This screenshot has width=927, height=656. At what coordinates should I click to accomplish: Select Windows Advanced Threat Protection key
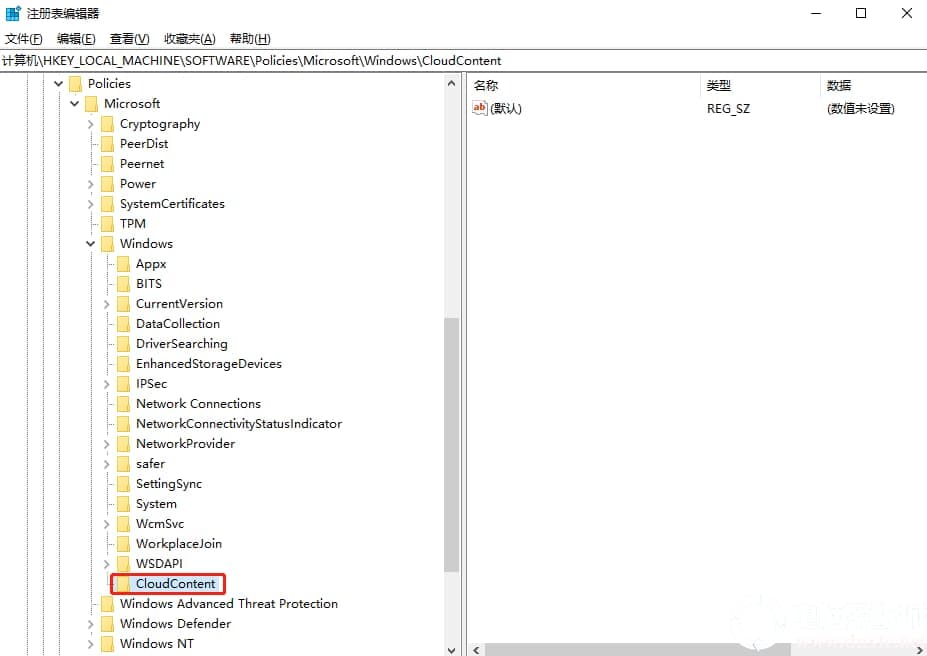[229, 604]
